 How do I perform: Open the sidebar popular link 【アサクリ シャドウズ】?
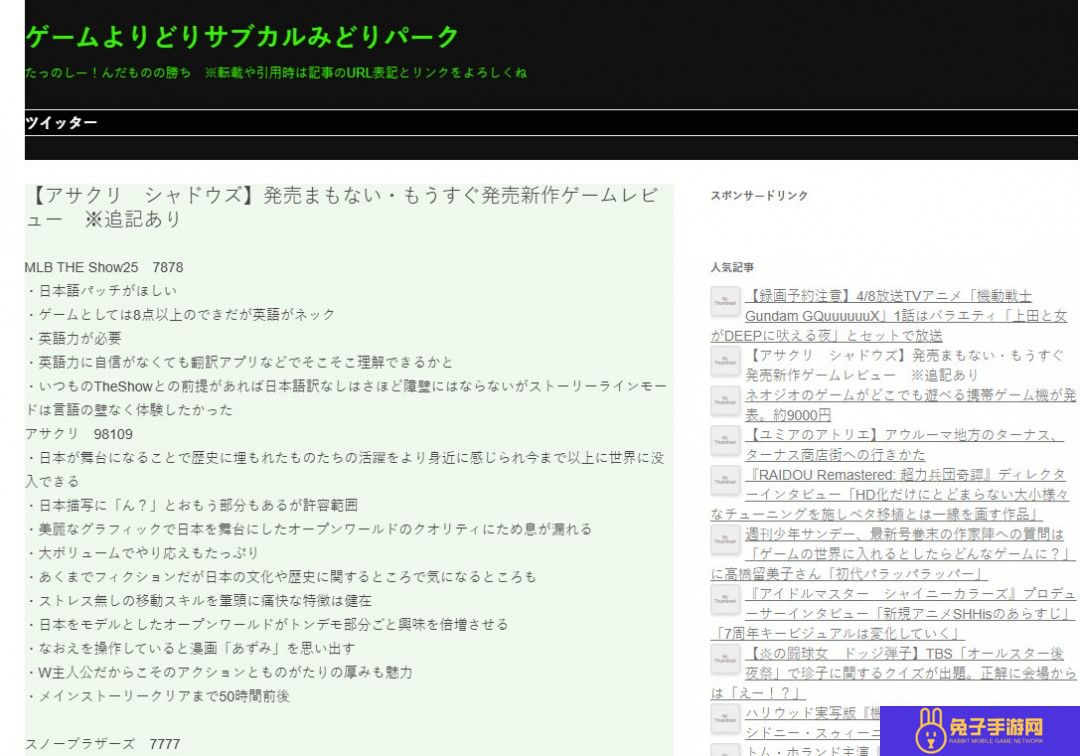(904, 365)
